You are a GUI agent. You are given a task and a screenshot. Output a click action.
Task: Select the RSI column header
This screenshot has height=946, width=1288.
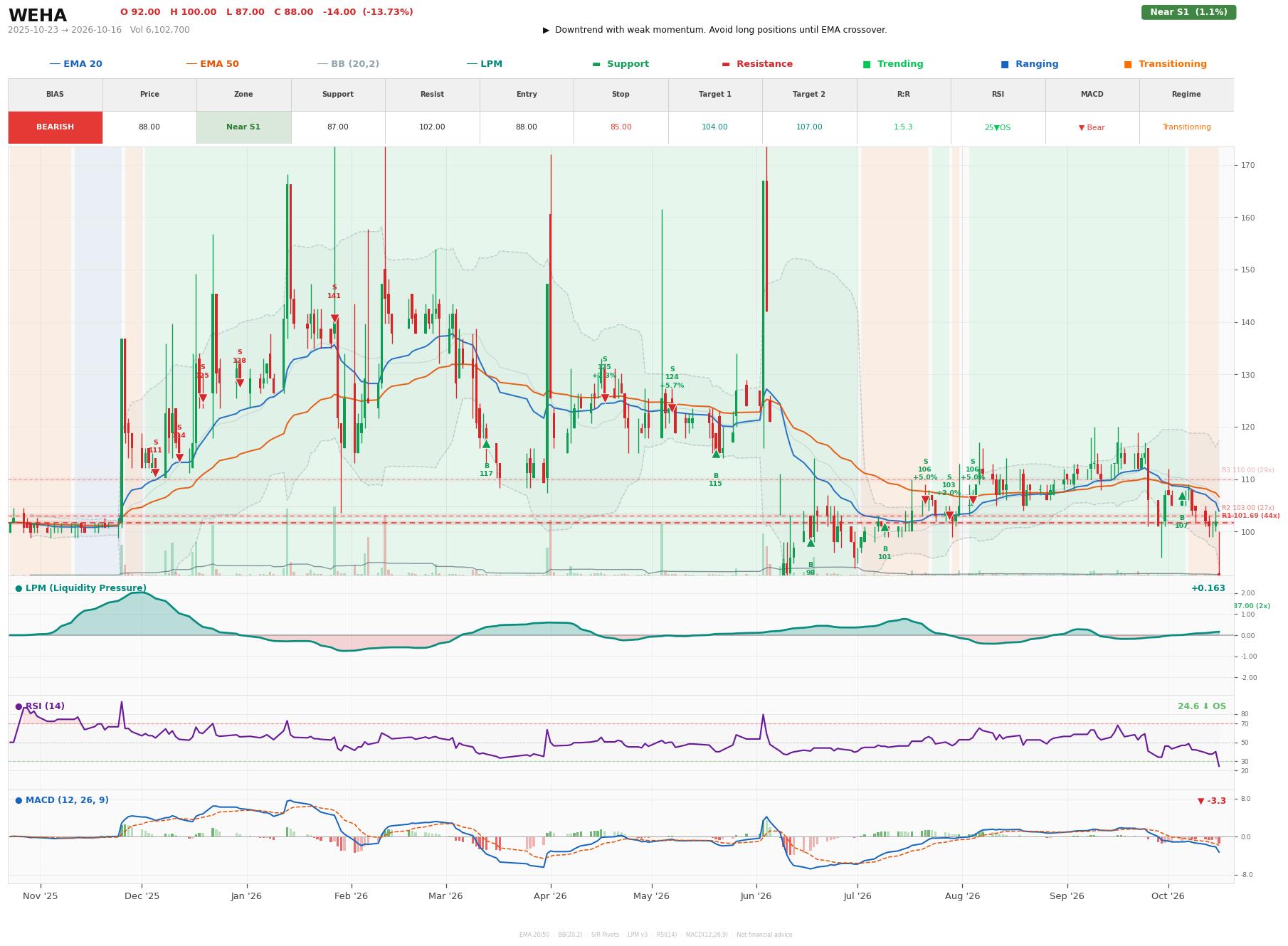coord(998,95)
